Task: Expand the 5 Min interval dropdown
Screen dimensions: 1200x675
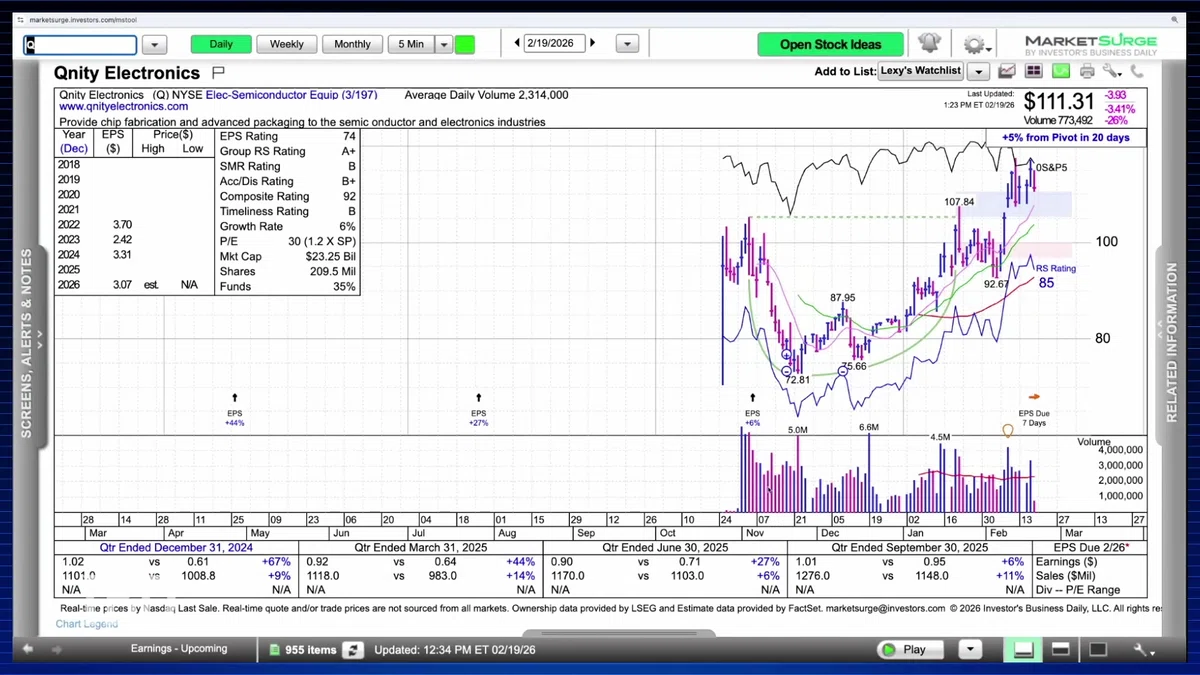Action: [x=444, y=44]
